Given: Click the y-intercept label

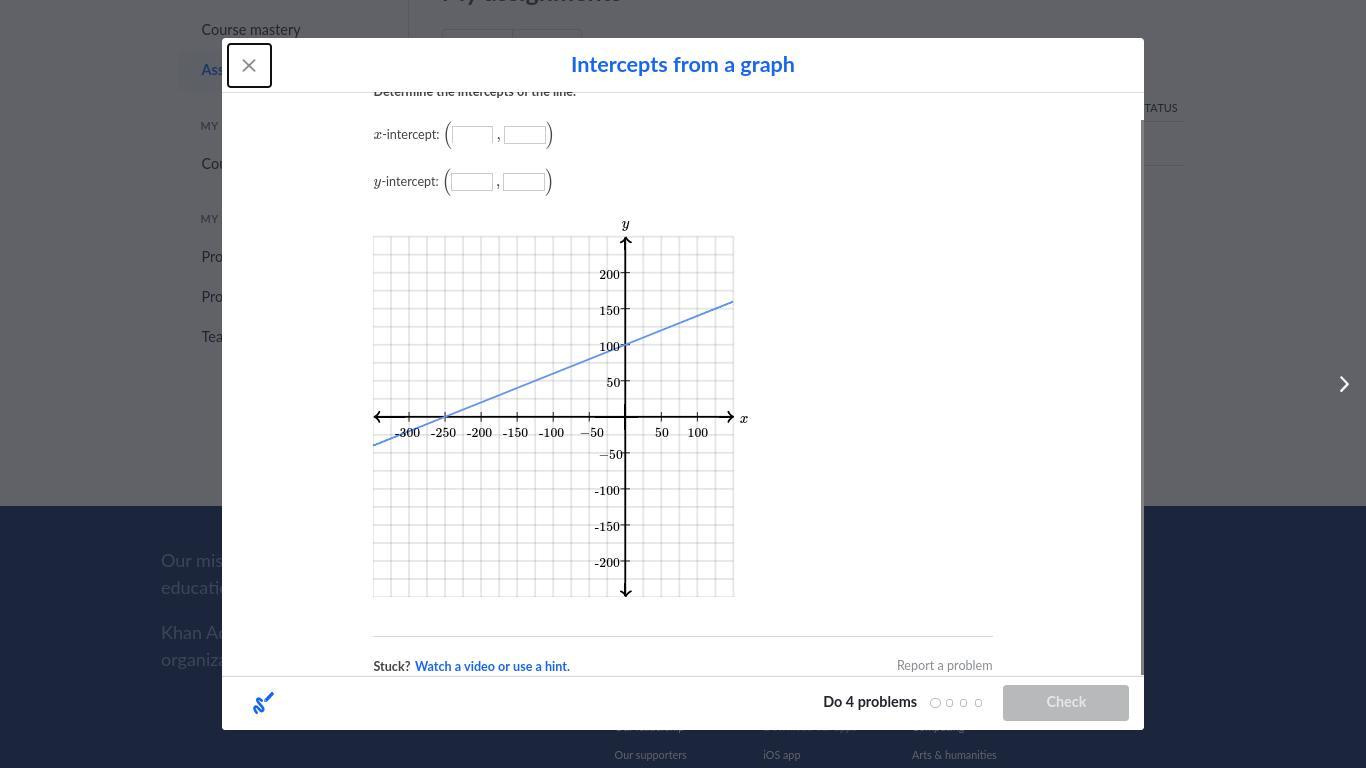Looking at the screenshot, I should pos(406,182).
